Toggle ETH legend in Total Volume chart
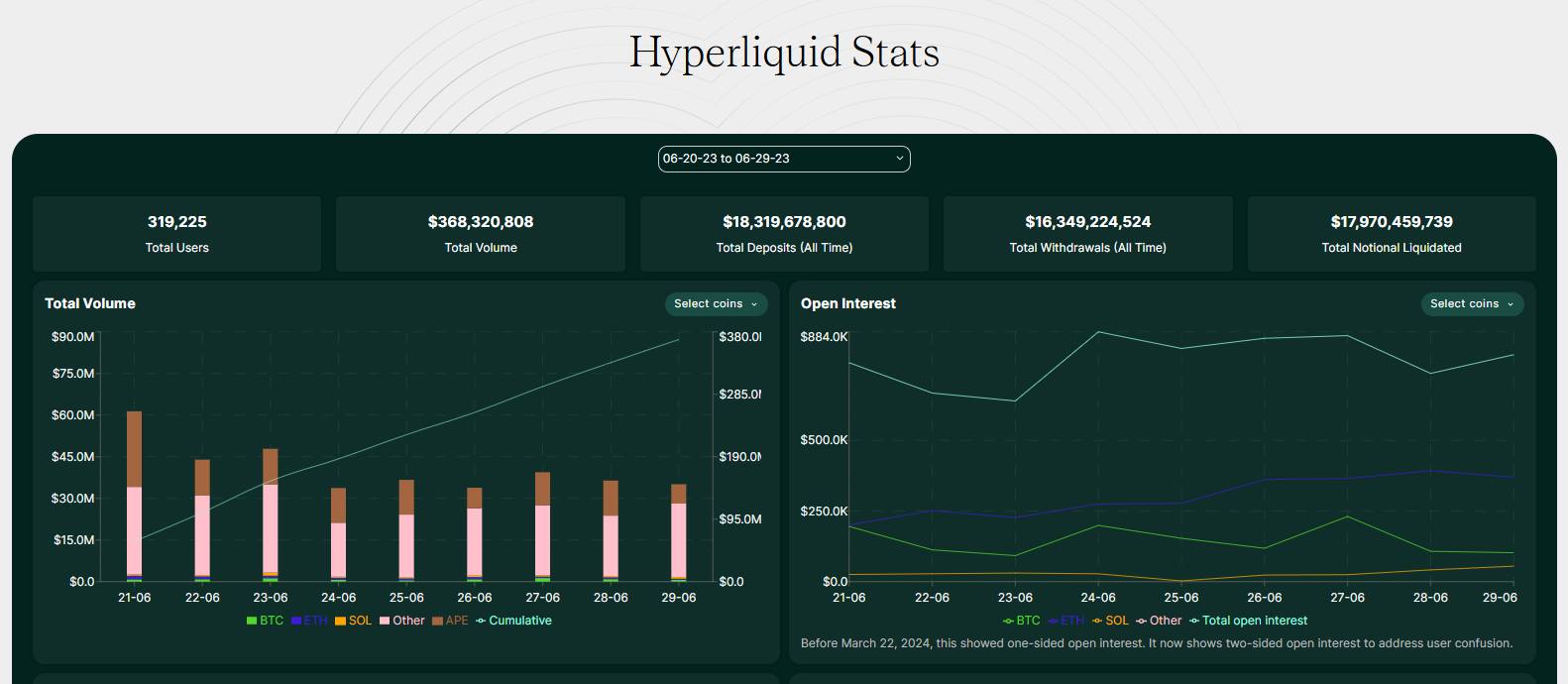 [x=309, y=621]
